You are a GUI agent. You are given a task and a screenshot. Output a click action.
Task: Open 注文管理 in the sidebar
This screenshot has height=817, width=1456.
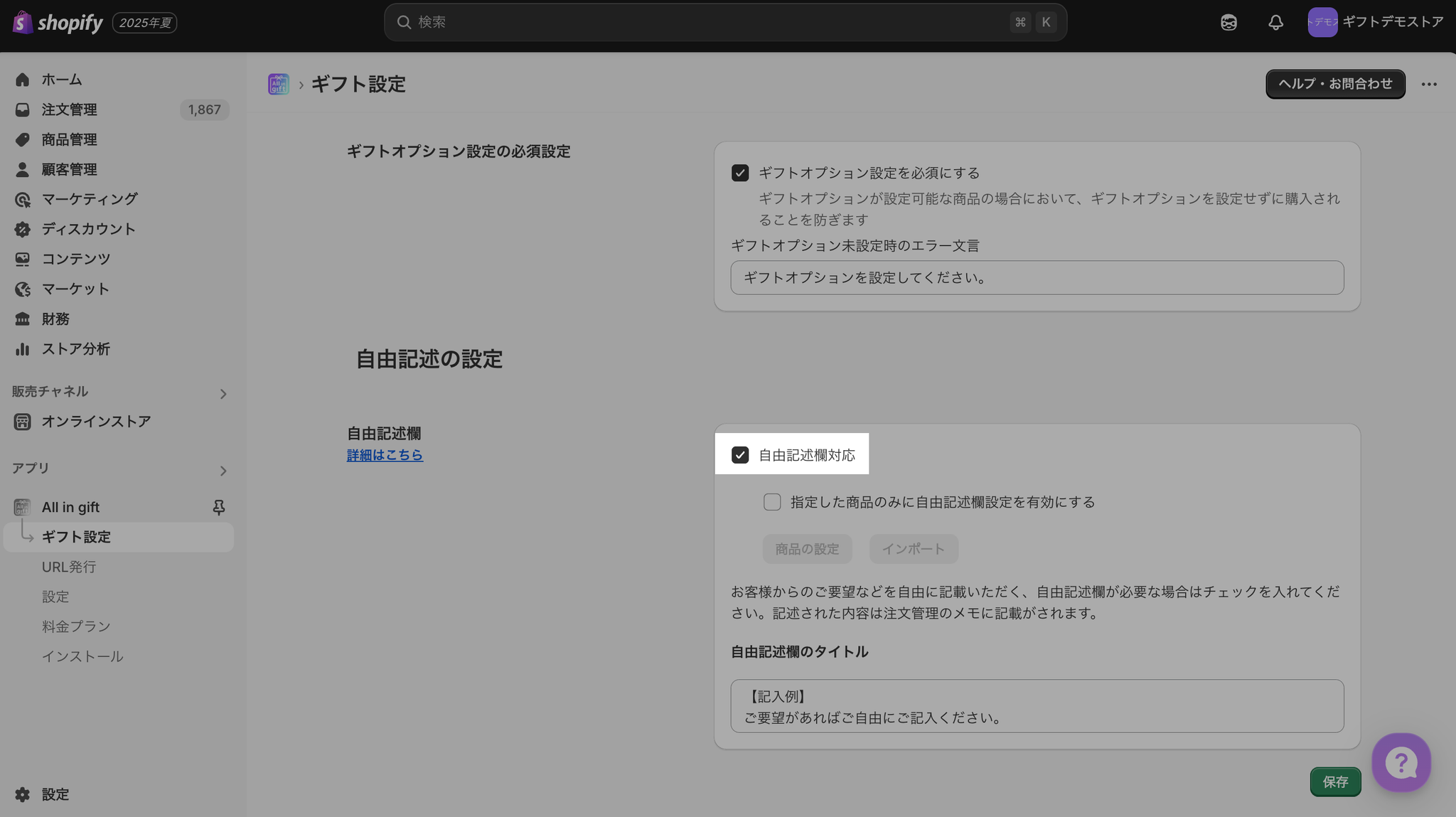[x=69, y=110]
